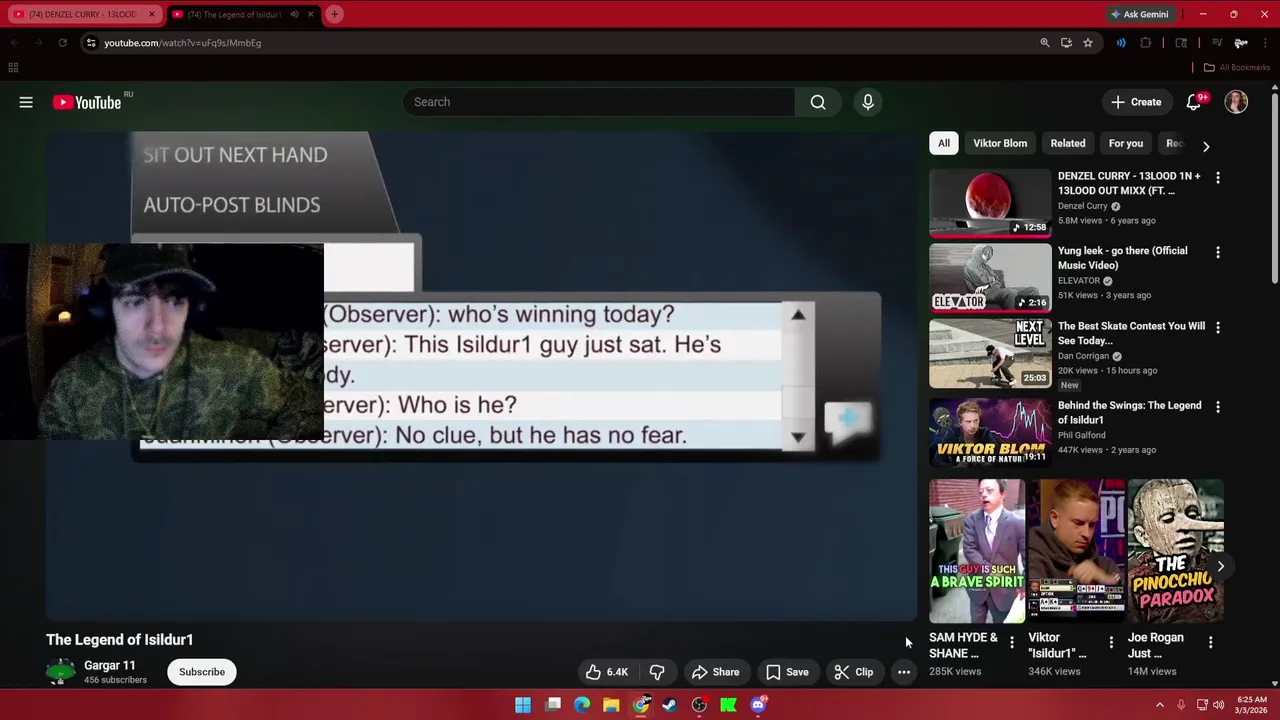Screen dimensions: 1280x720
Task: Open Phil Galfond channel name
Action: (x=1082, y=435)
